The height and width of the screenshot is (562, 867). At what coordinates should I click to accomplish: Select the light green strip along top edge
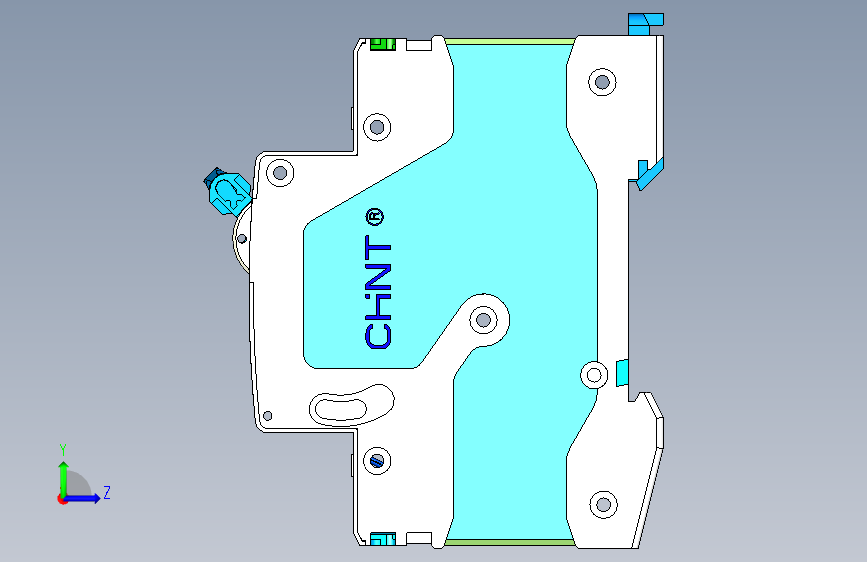(509, 41)
